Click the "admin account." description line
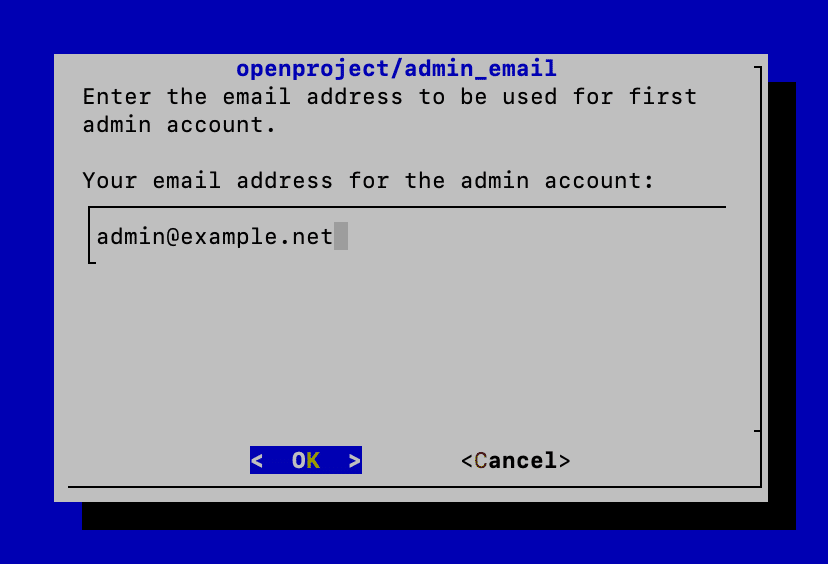828x564 pixels. pos(179,125)
